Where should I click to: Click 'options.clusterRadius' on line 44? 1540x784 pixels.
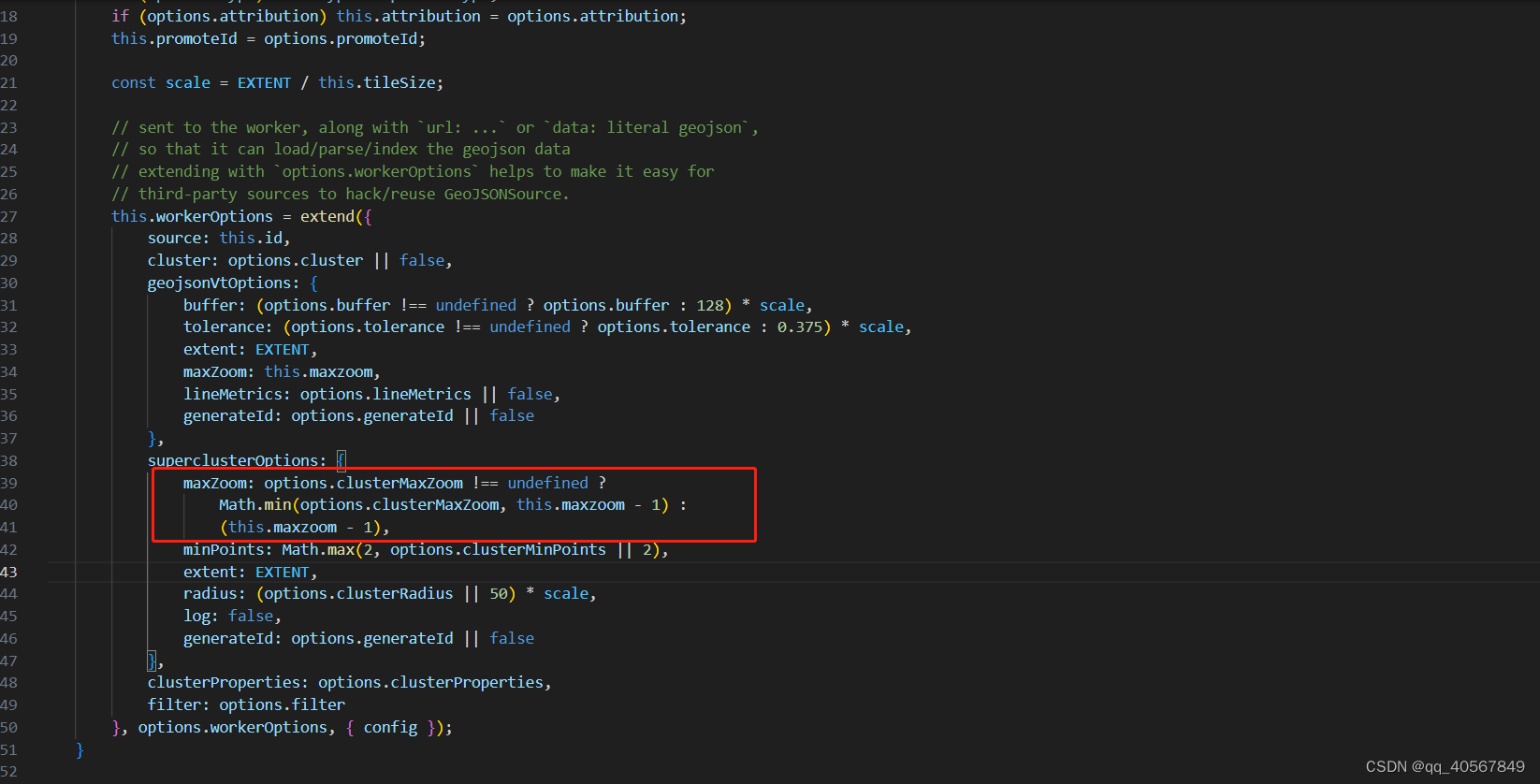click(358, 593)
